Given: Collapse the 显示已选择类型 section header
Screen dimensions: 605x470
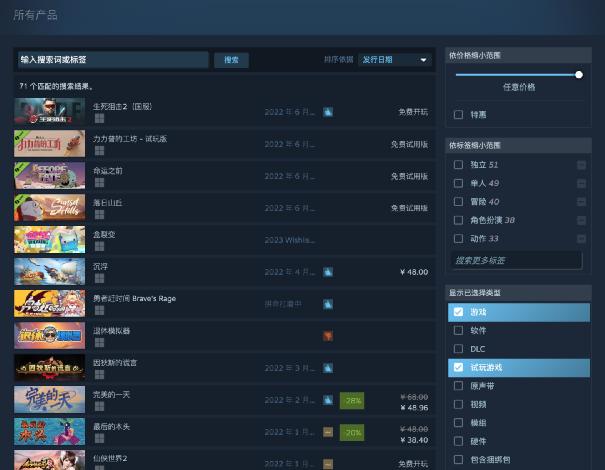Looking at the screenshot, I should click(x=518, y=292).
